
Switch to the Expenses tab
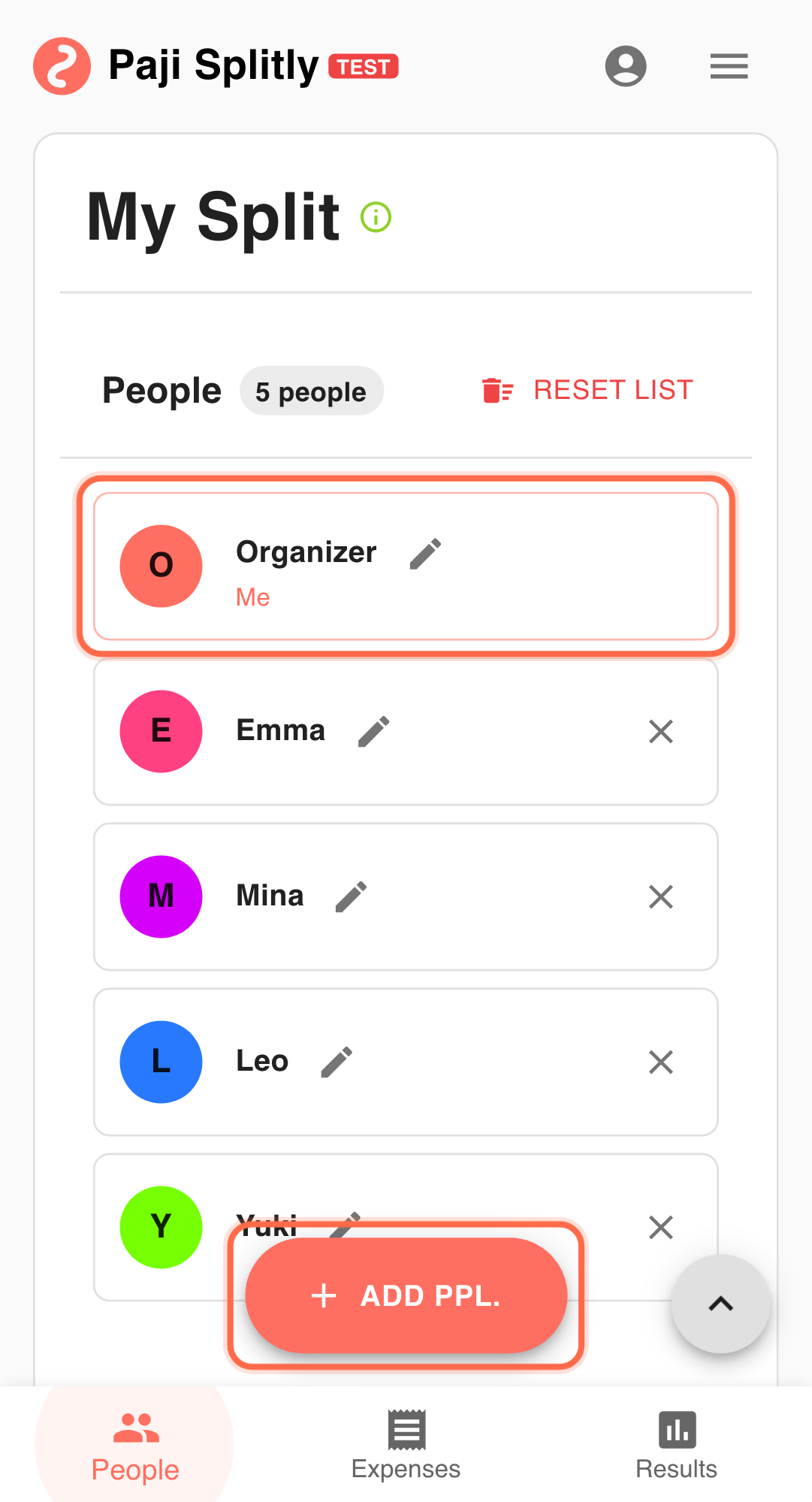click(405, 1443)
